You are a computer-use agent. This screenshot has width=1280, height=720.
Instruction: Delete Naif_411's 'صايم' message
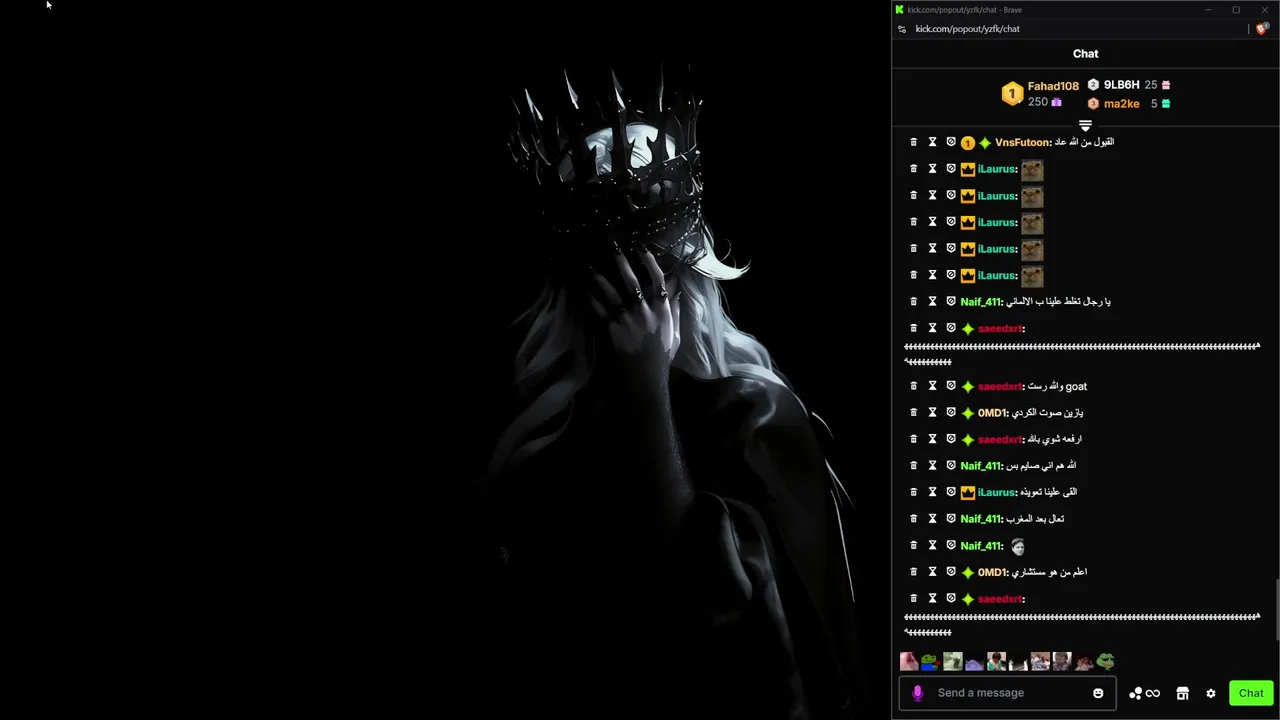click(x=913, y=466)
